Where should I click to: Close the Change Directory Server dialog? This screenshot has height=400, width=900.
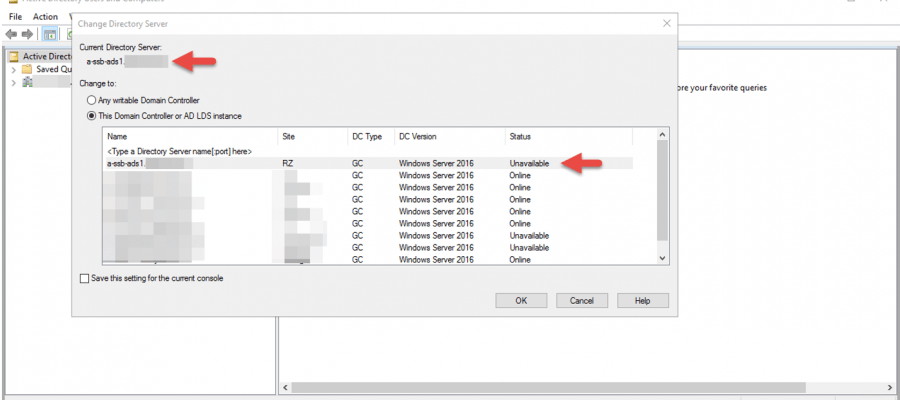point(666,22)
